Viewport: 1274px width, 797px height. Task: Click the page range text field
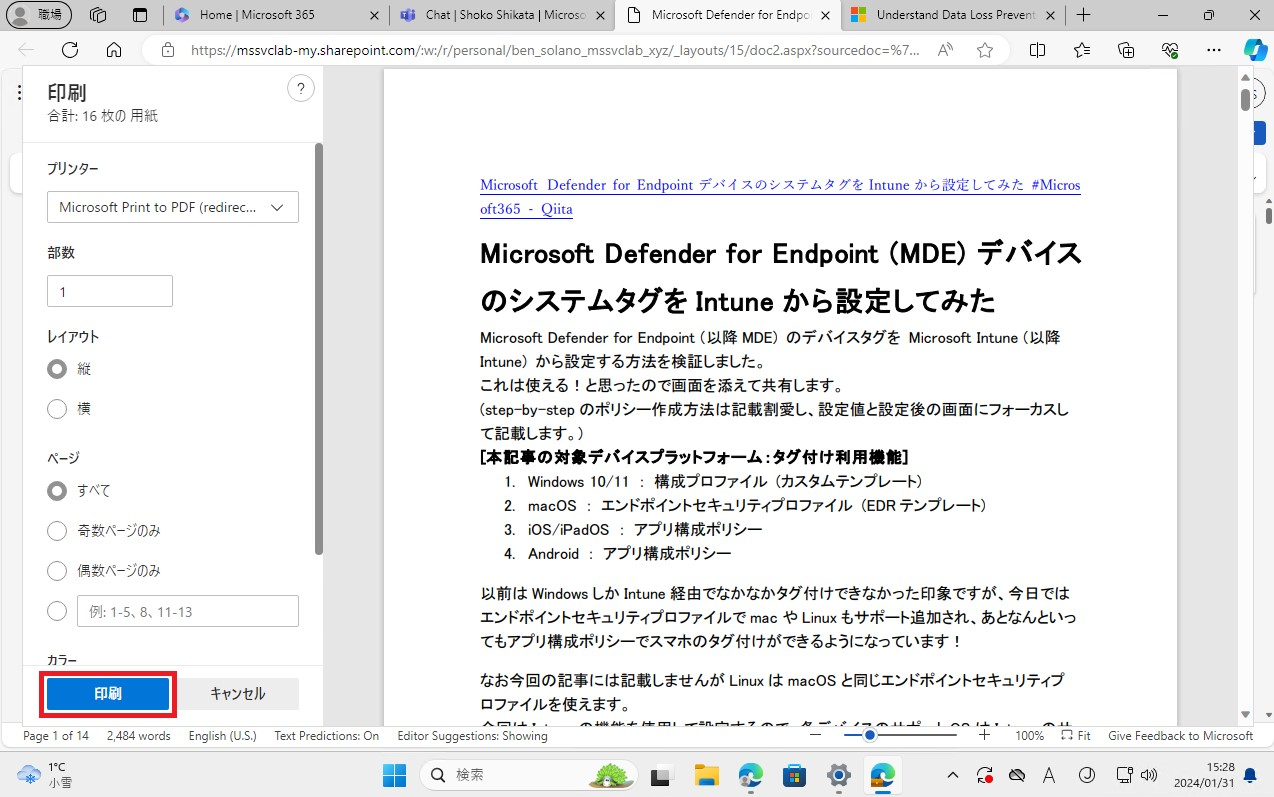[x=188, y=611]
